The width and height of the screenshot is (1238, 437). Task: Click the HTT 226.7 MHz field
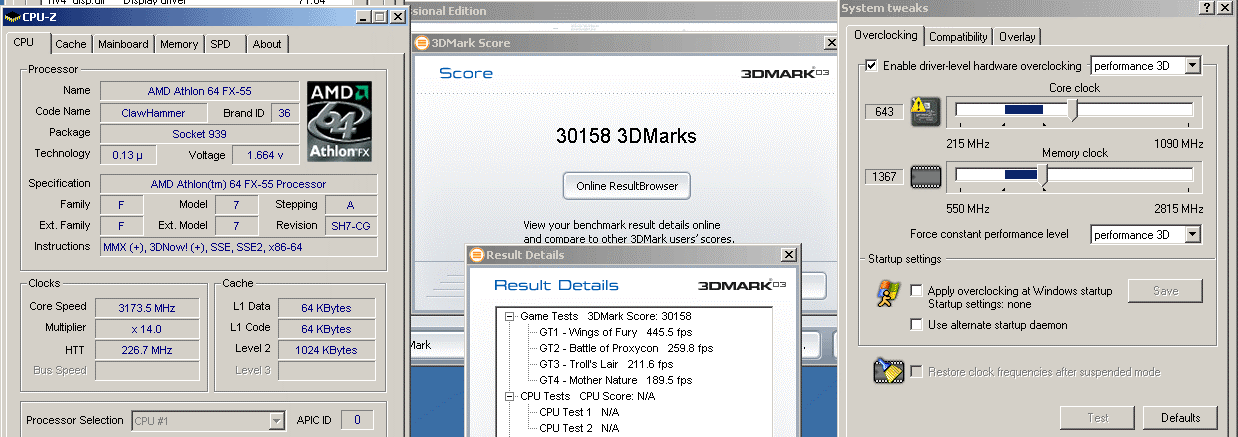pyautogui.click(x=149, y=350)
